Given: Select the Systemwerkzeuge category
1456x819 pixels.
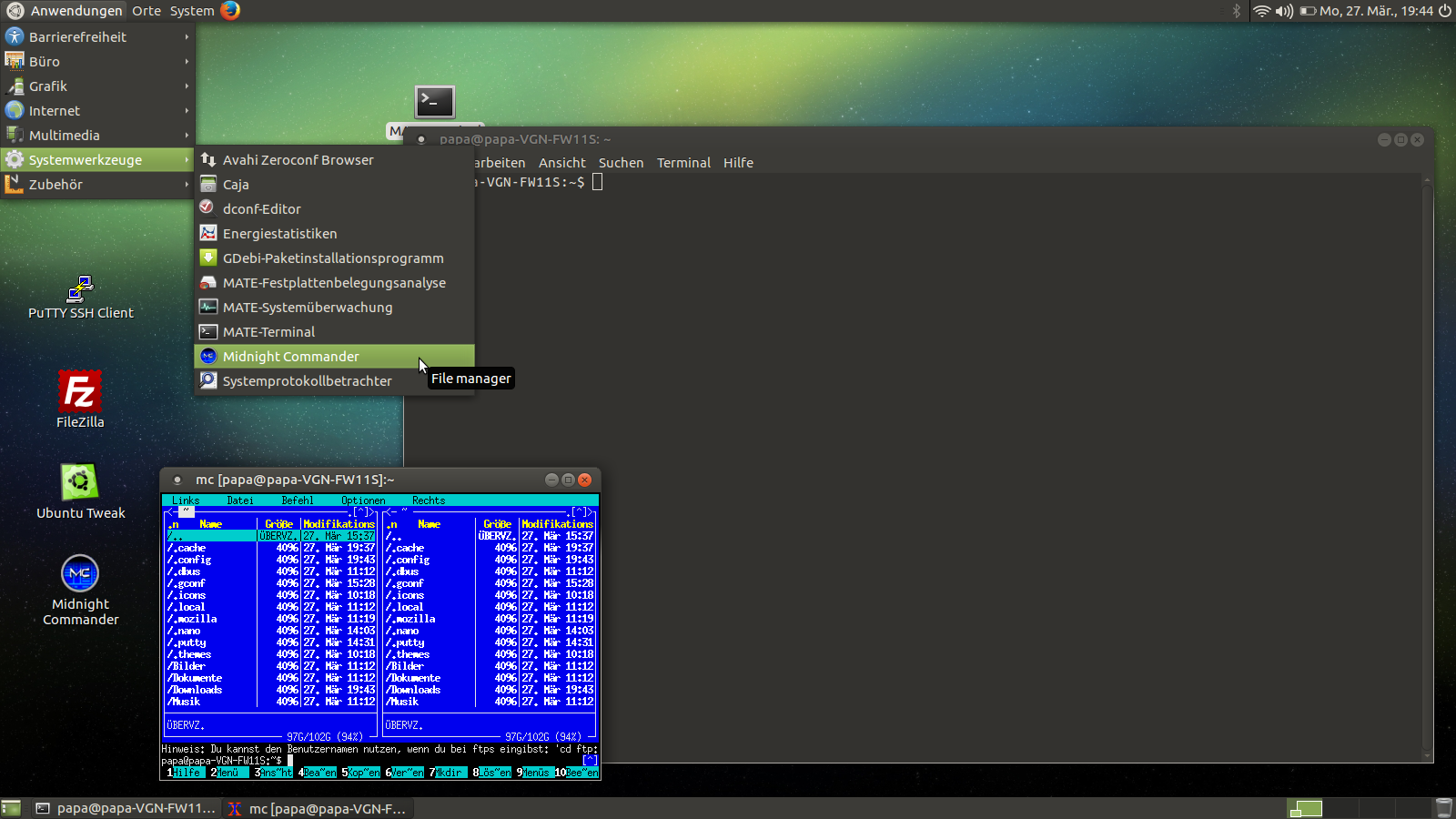Looking at the screenshot, I should click(x=97, y=159).
